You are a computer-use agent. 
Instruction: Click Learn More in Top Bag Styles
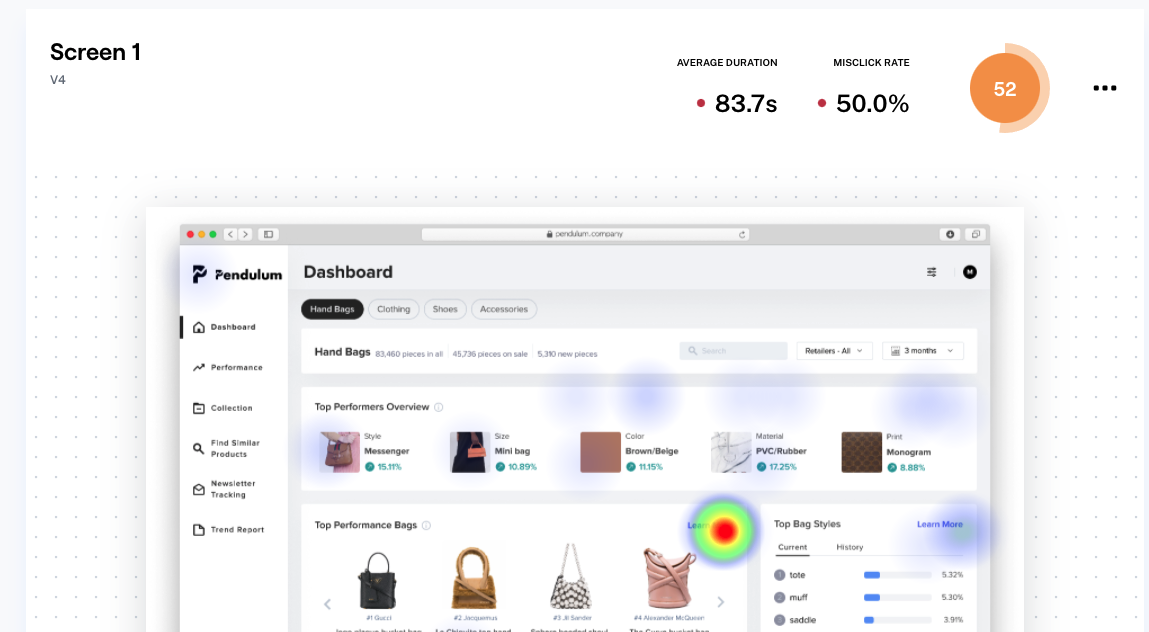coord(939,524)
